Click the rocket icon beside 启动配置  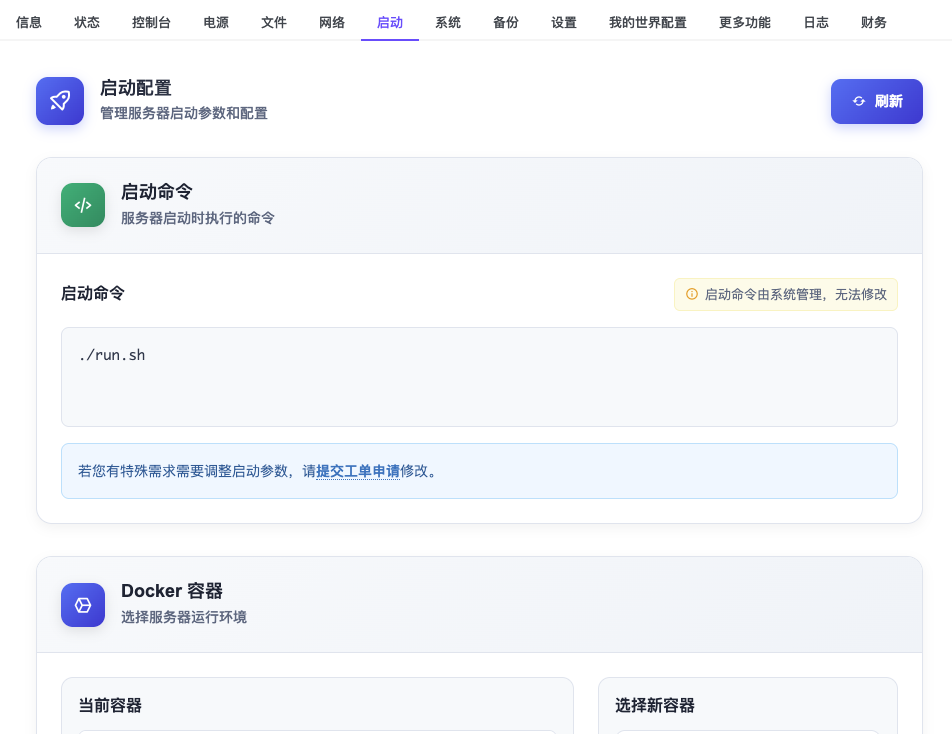coord(60,101)
